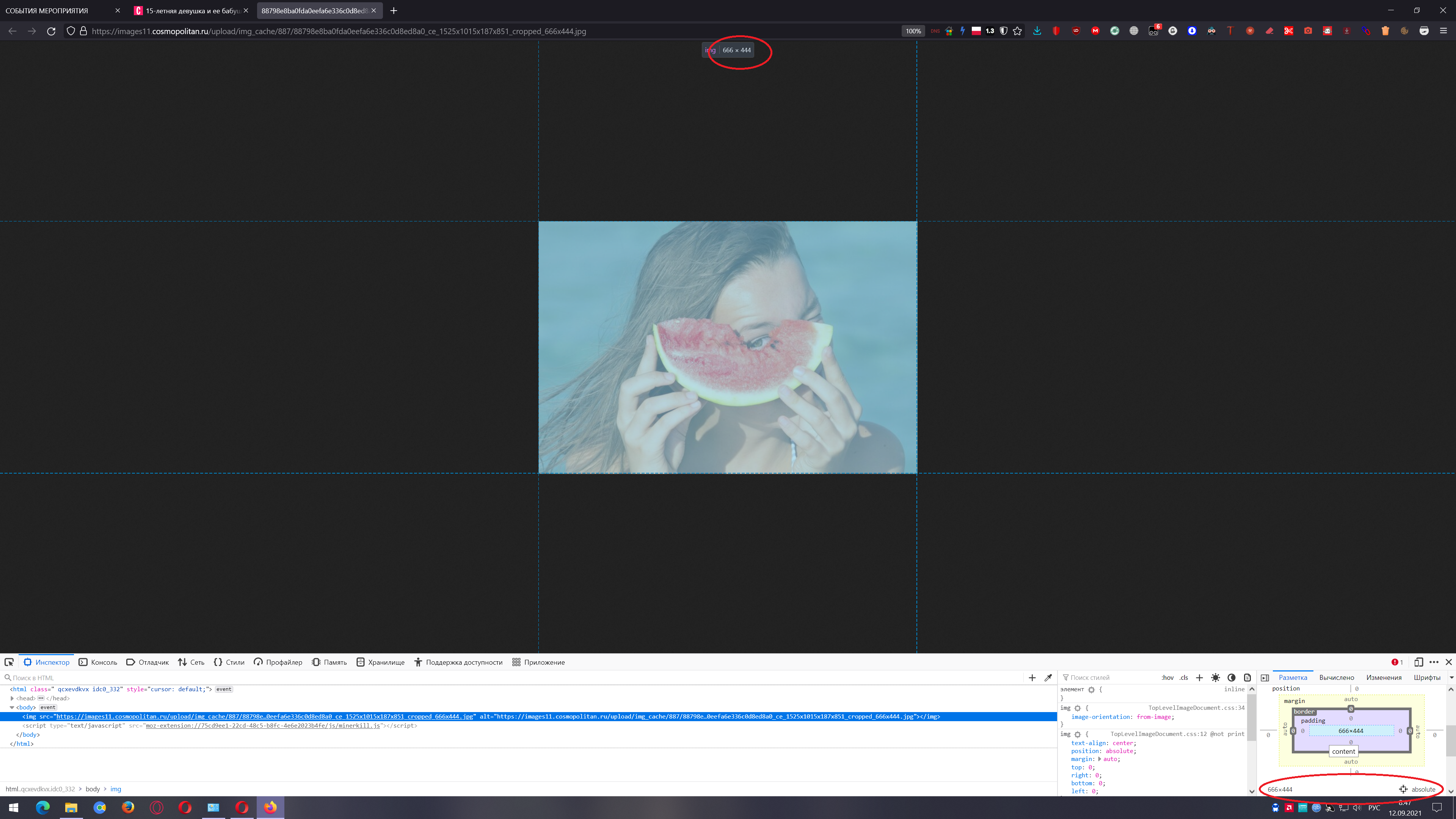Image resolution: width=1456 pixels, height=819 pixels.
Task: Open the 100% zoom level indicator
Action: pyautogui.click(x=913, y=31)
